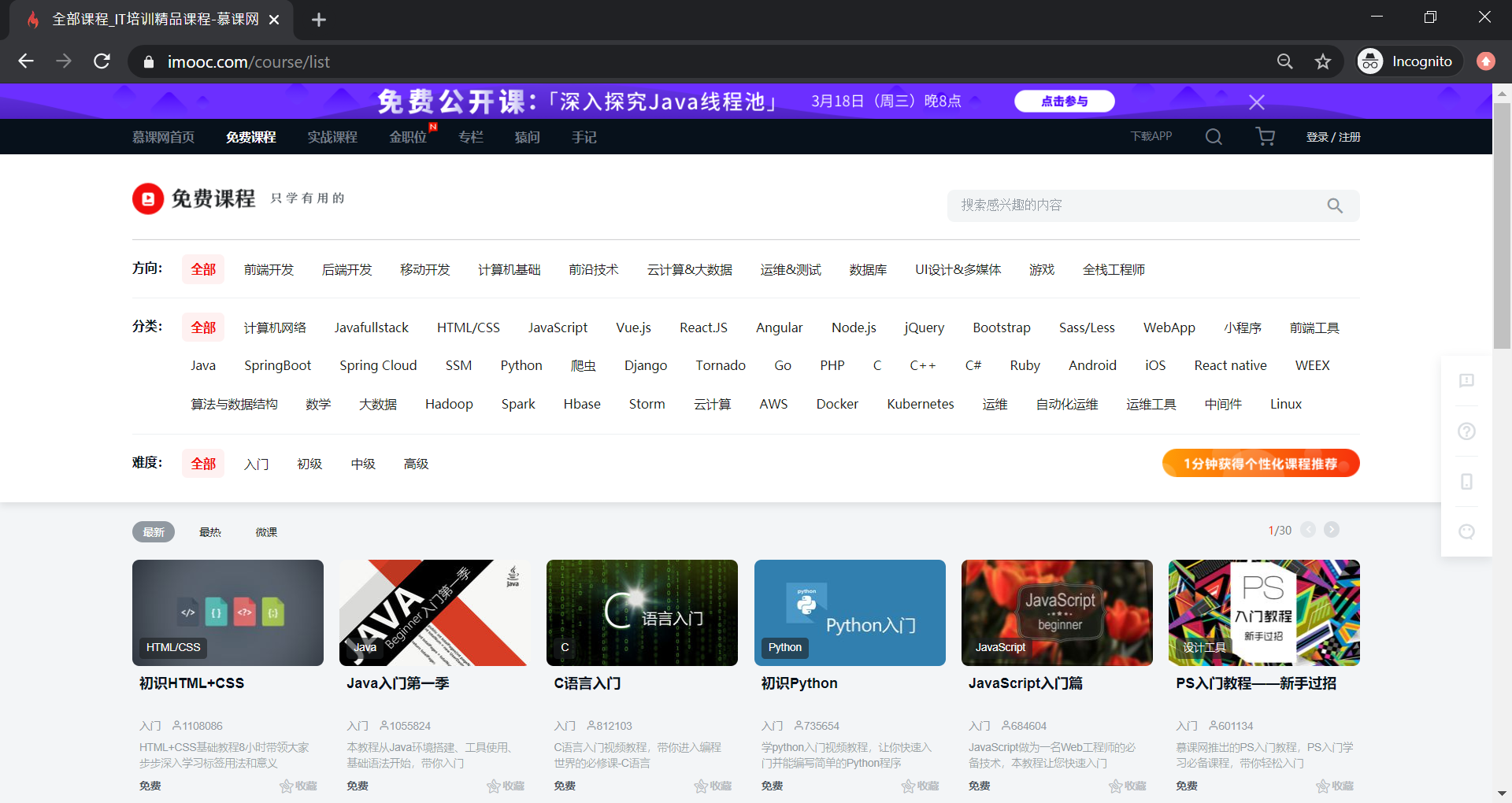The image size is (1512, 803).
Task: Open browser zoom magnifier icon
Action: click(x=1284, y=61)
